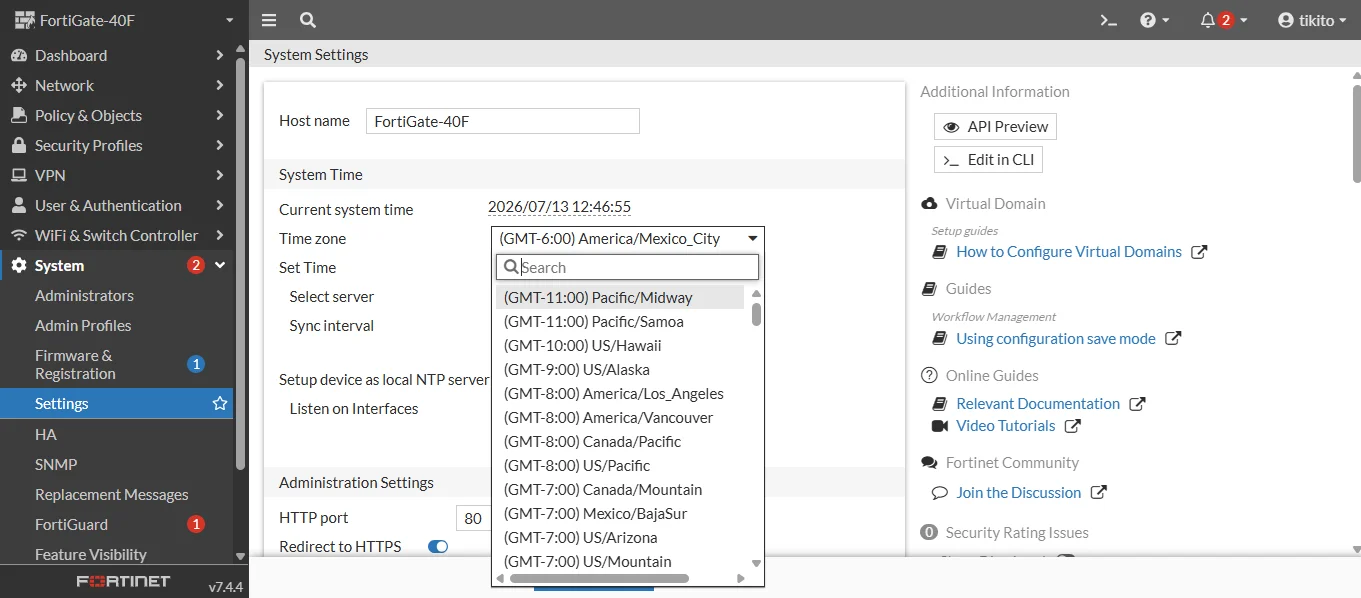Click the Firmware & Registration blue badge
Screen dimensions: 1361x598
point(196,364)
